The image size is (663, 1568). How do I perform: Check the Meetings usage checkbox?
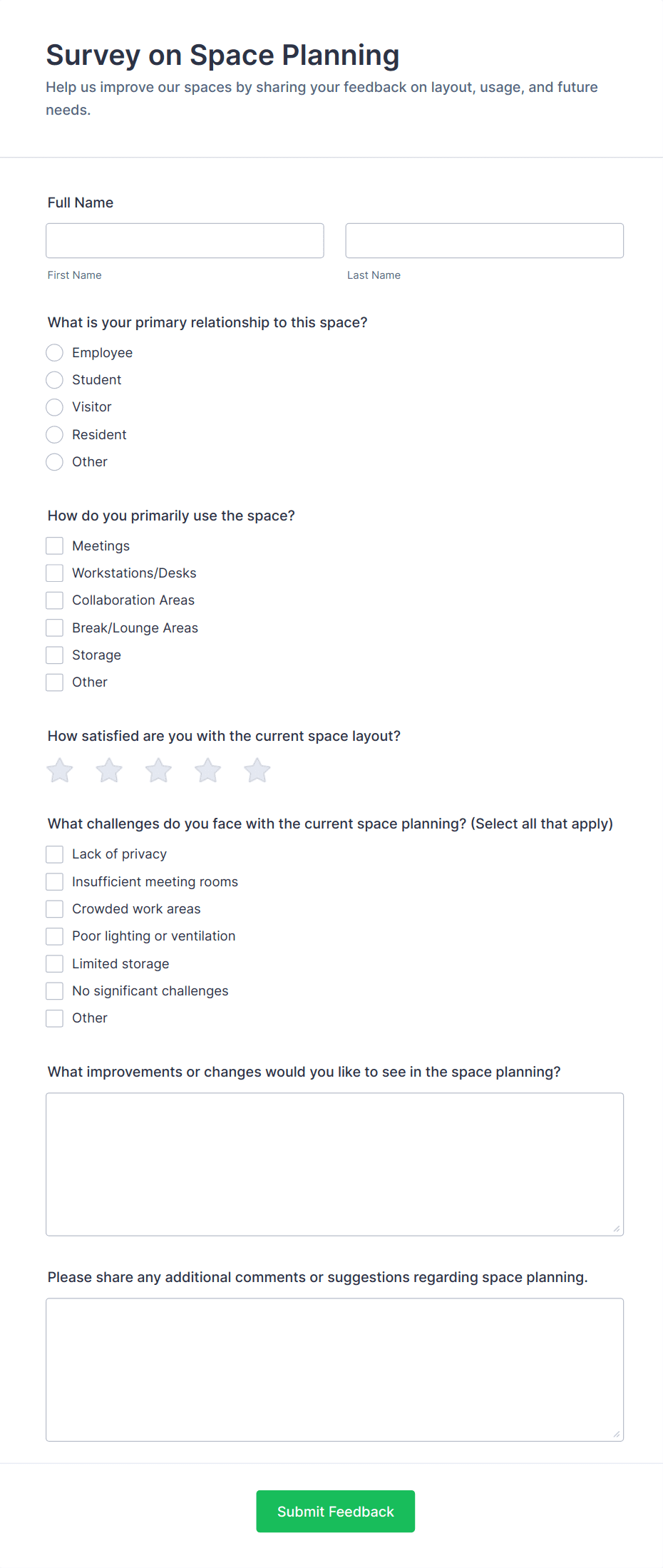pos(54,545)
